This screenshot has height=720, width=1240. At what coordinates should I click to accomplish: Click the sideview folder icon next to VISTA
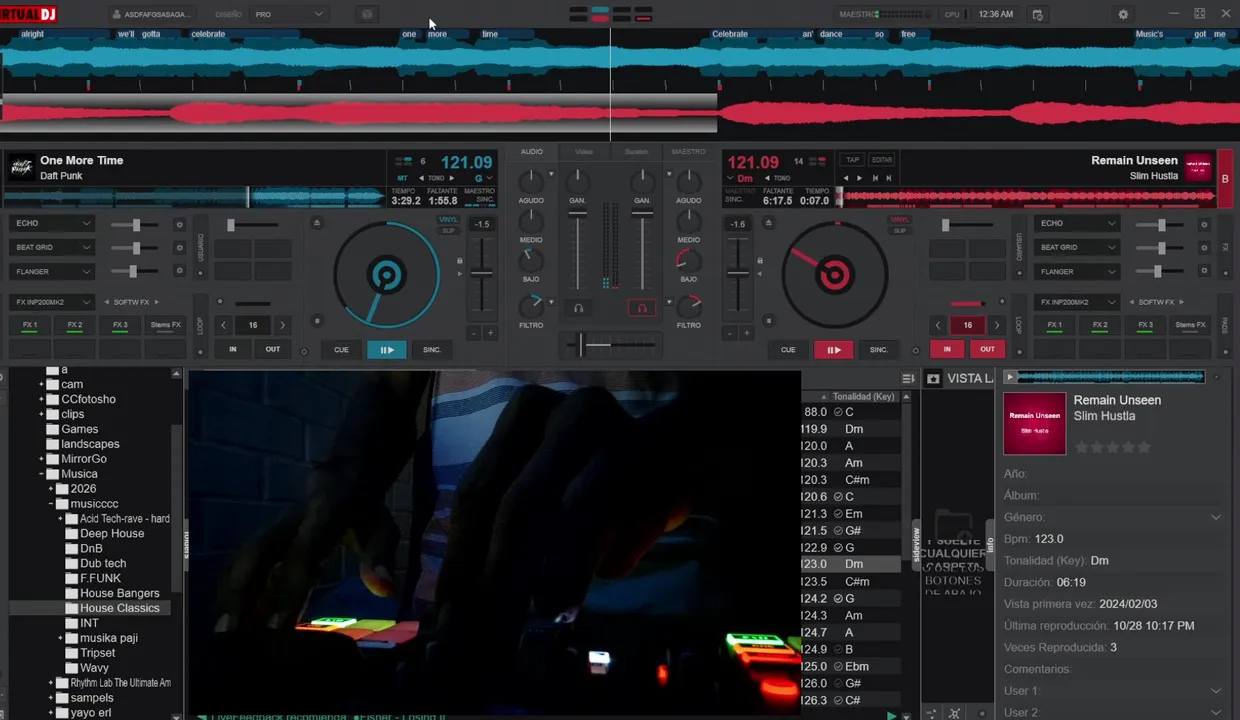[933, 378]
